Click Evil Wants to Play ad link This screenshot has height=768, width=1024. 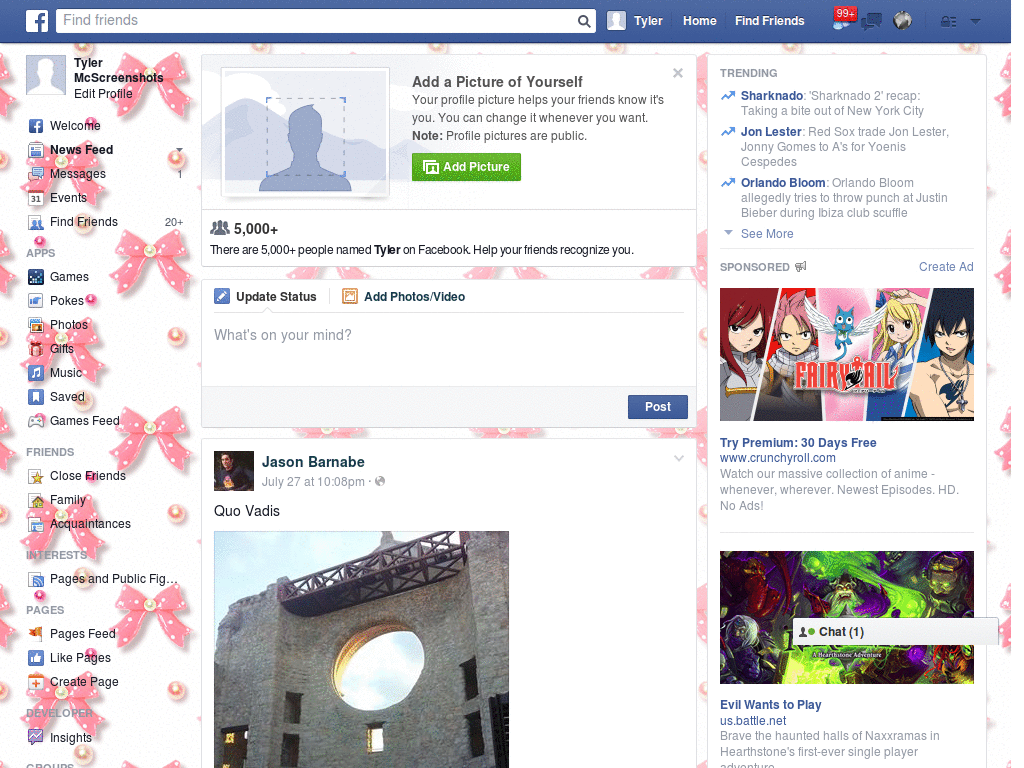pos(771,705)
